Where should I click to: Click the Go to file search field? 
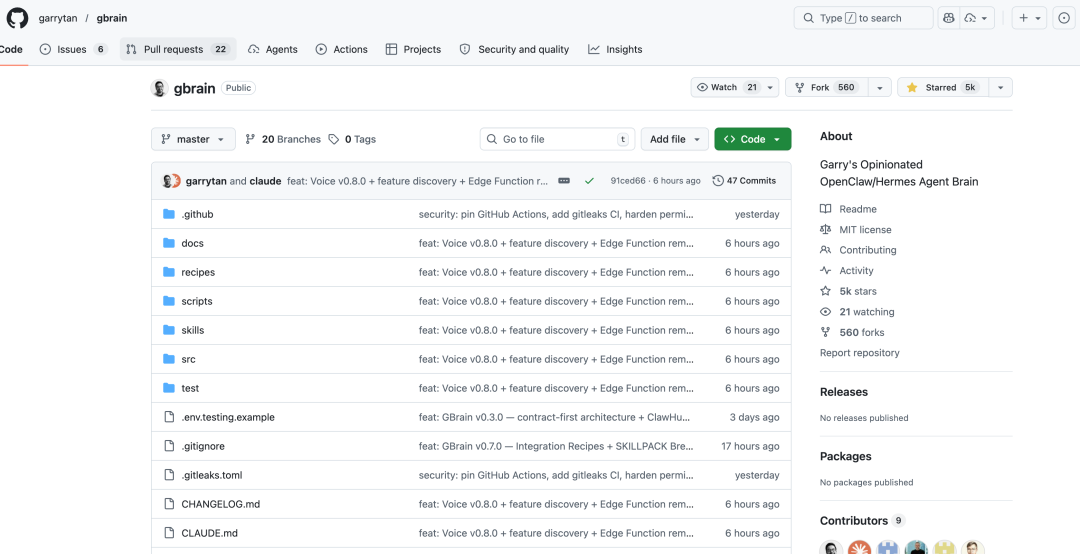(557, 139)
